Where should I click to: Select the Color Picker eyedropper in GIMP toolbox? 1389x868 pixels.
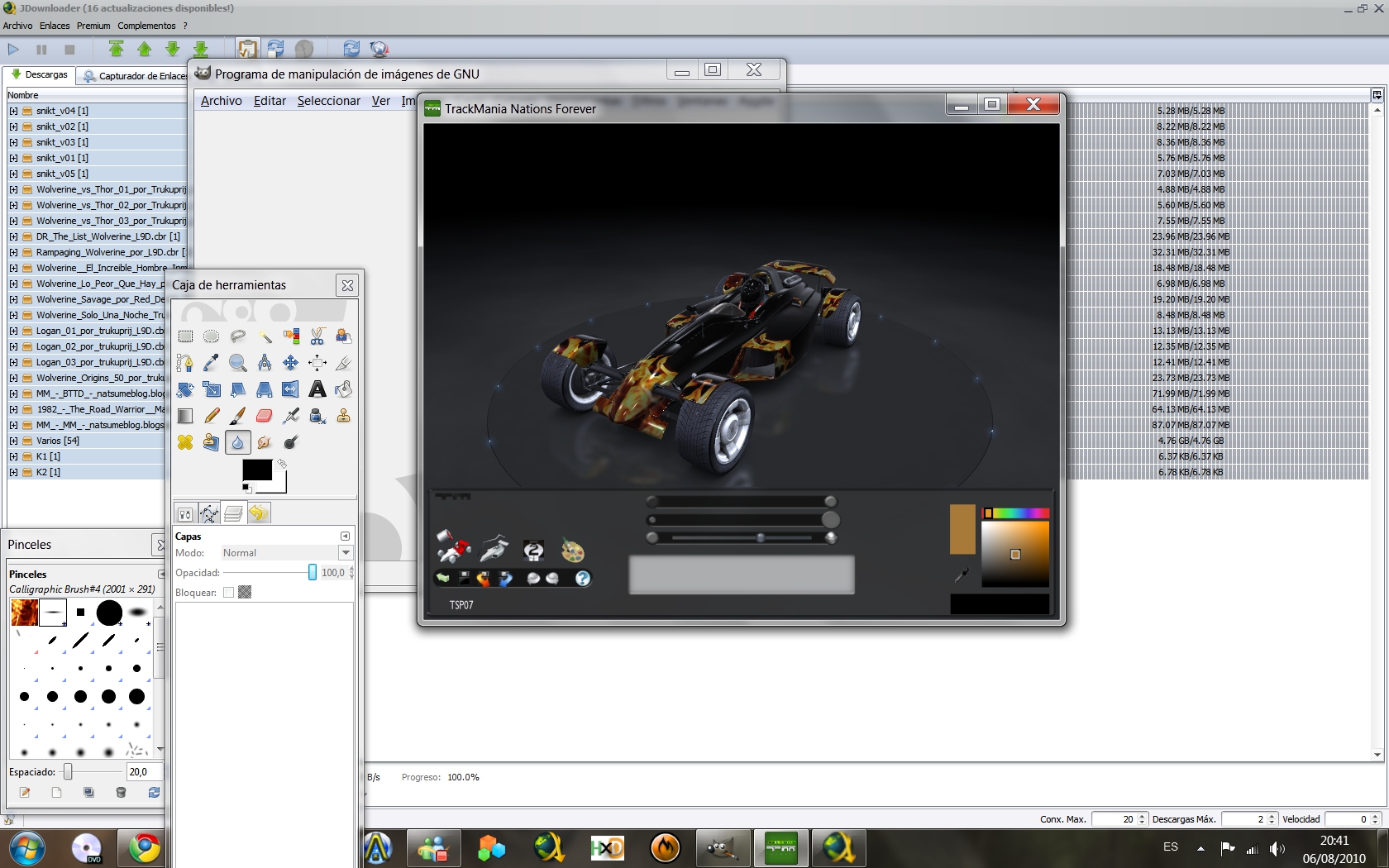coord(212,363)
